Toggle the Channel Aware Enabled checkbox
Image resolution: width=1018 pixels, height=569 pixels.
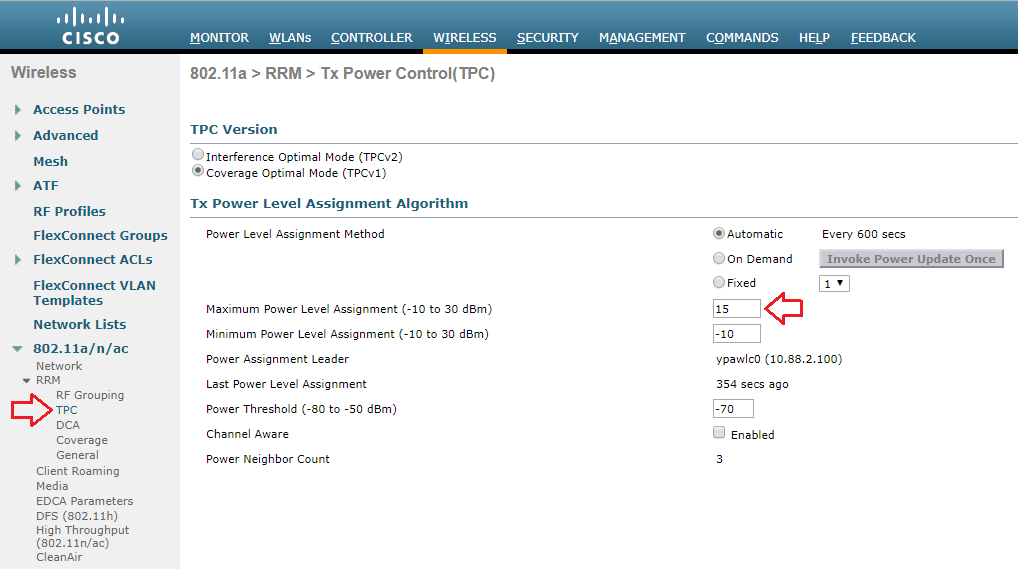[x=719, y=433]
